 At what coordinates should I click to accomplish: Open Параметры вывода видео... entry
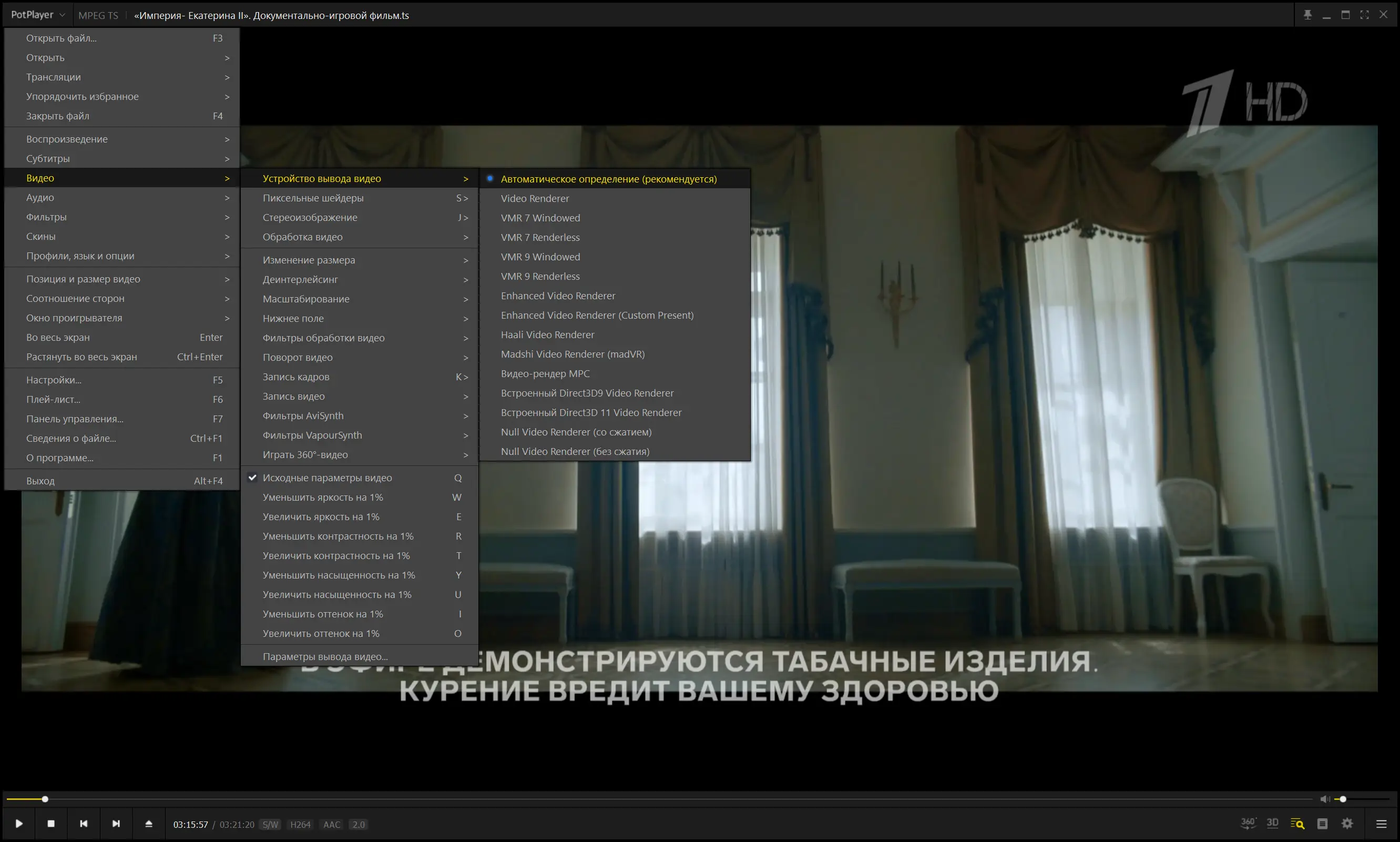(325, 656)
